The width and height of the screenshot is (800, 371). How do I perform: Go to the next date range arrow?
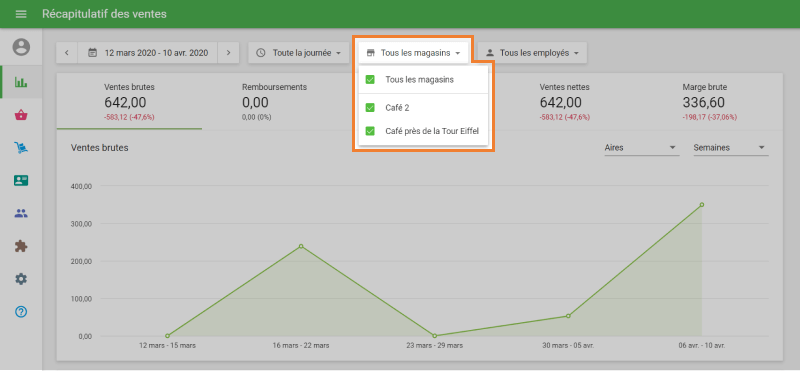[x=229, y=53]
